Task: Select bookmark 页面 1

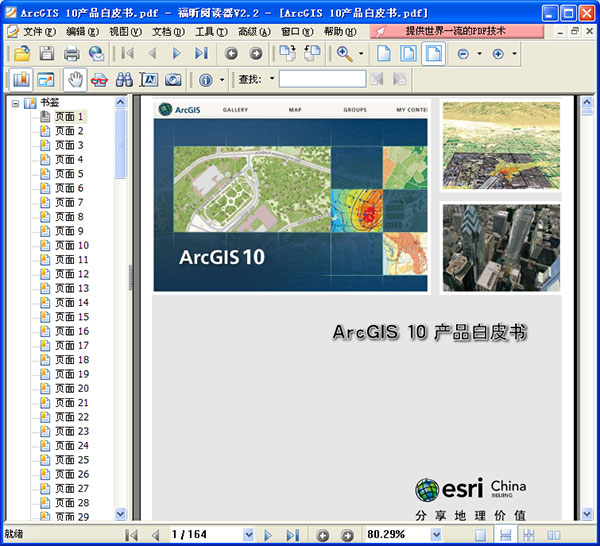Action: point(69,116)
